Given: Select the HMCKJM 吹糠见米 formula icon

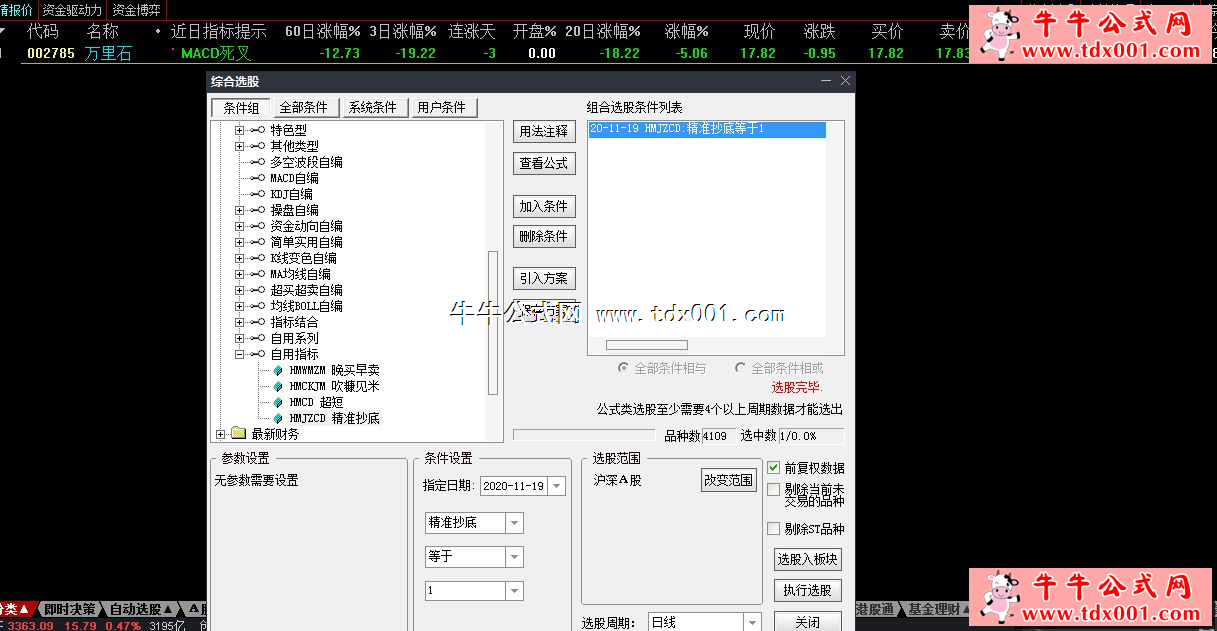Looking at the screenshot, I should pos(278,386).
